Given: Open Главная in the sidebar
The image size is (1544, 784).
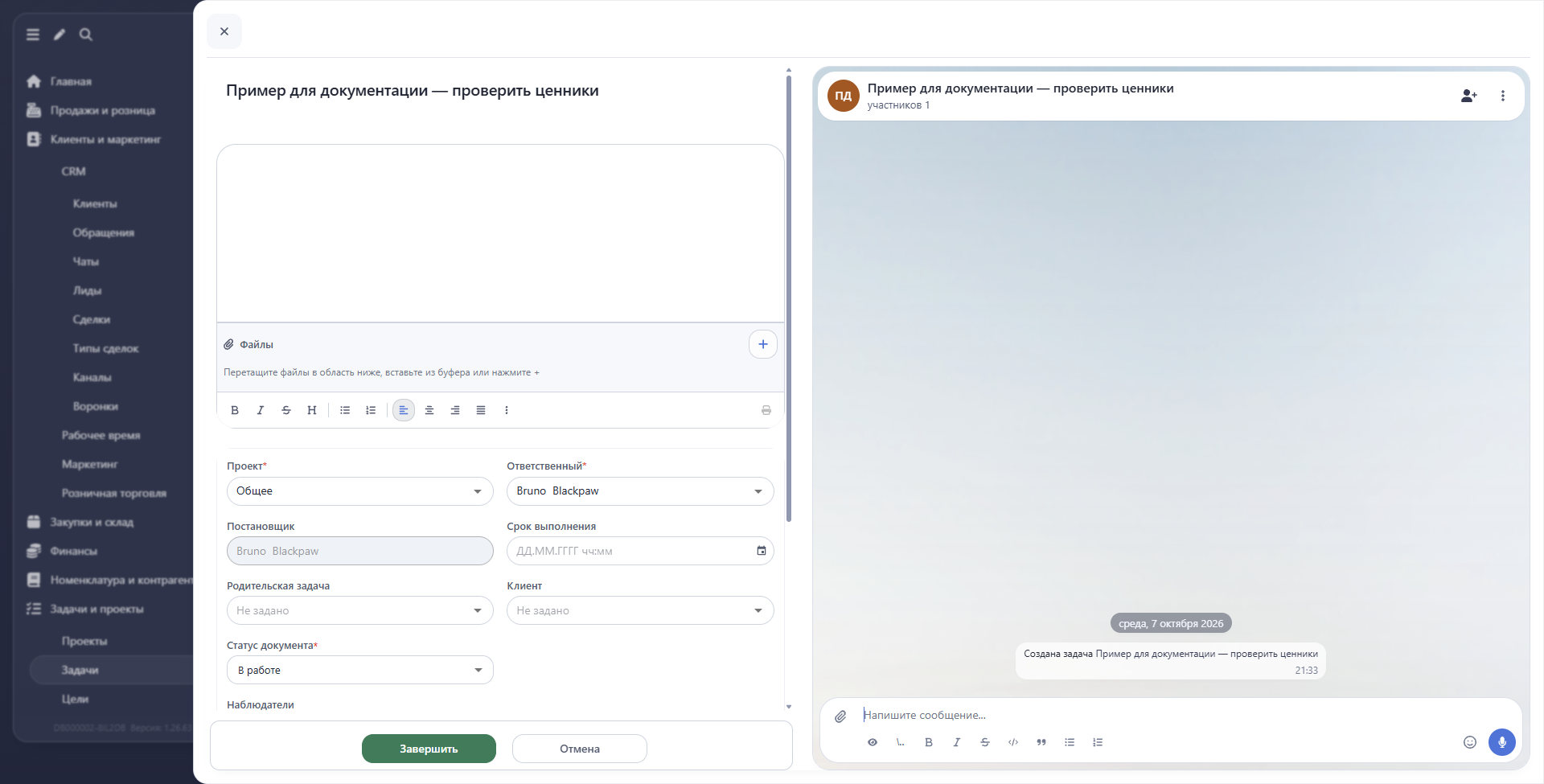Looking at the screenshot, I should (x=71, y=81).
